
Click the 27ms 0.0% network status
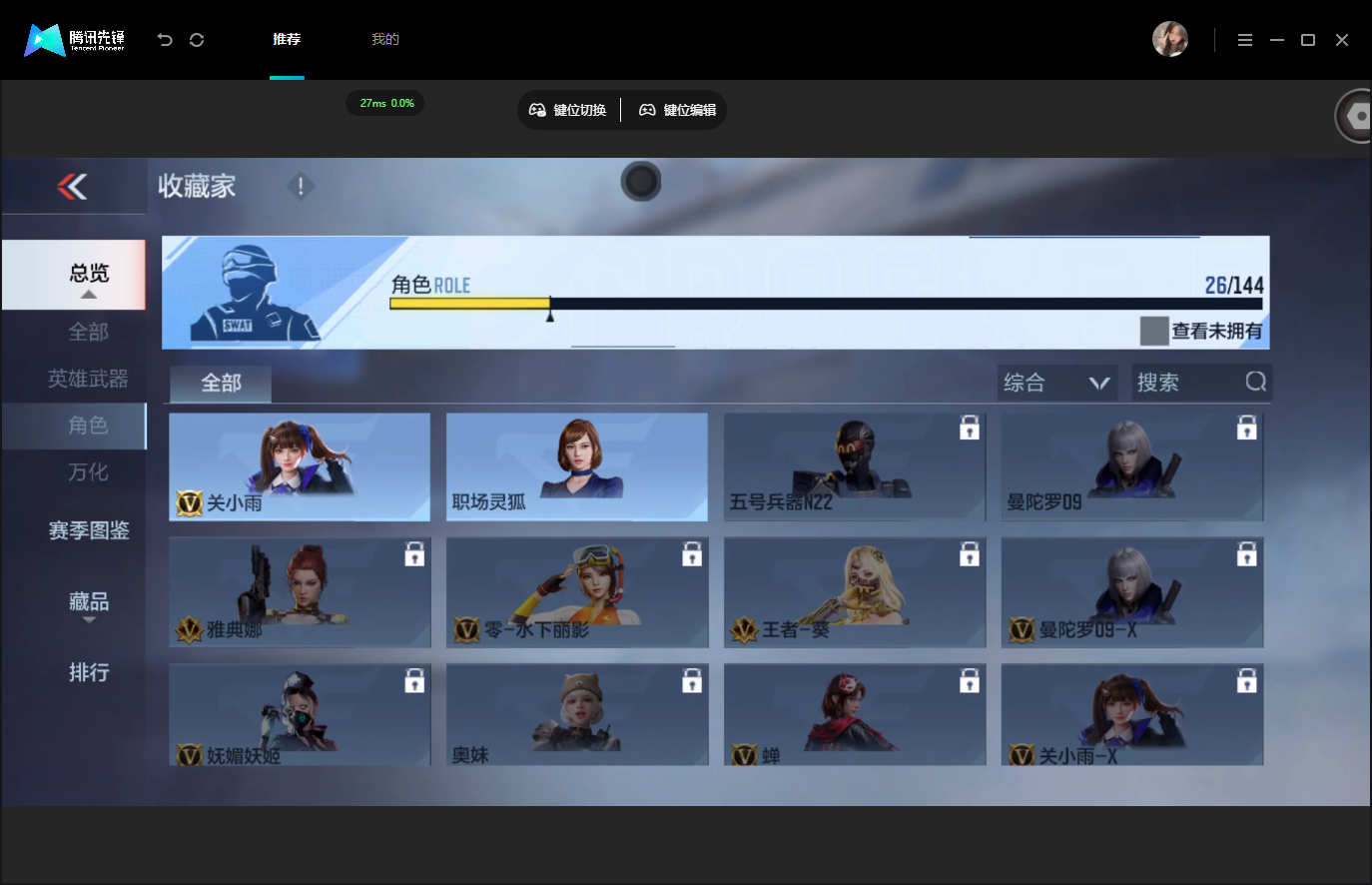[386, 103]
